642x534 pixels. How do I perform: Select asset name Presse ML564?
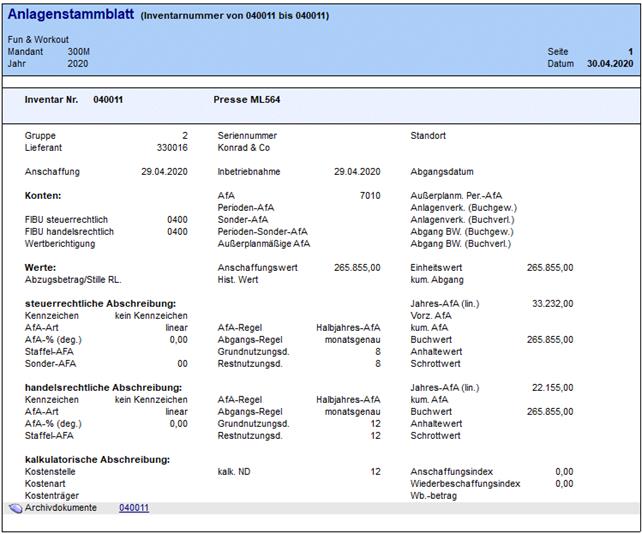click(x=247, y=100)
